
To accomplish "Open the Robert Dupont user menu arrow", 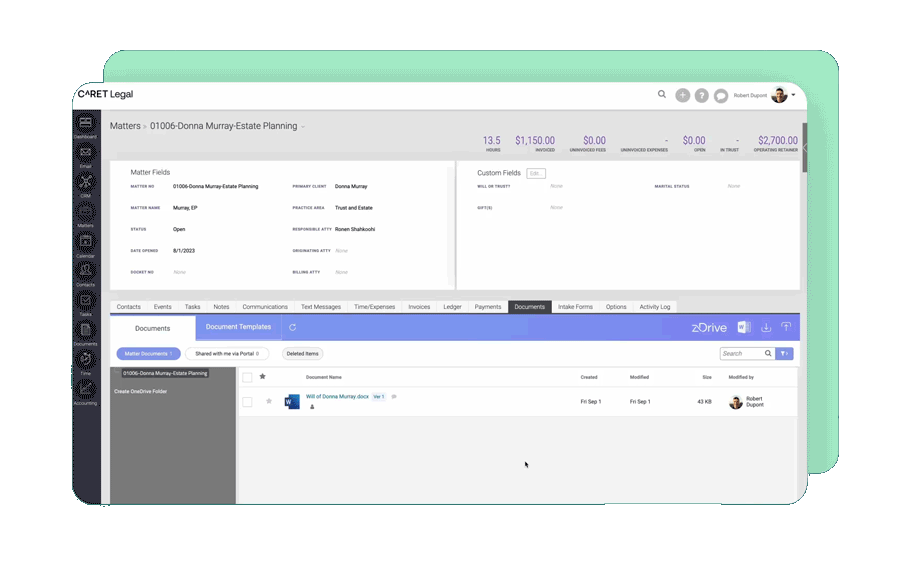I will click(794, 95).
